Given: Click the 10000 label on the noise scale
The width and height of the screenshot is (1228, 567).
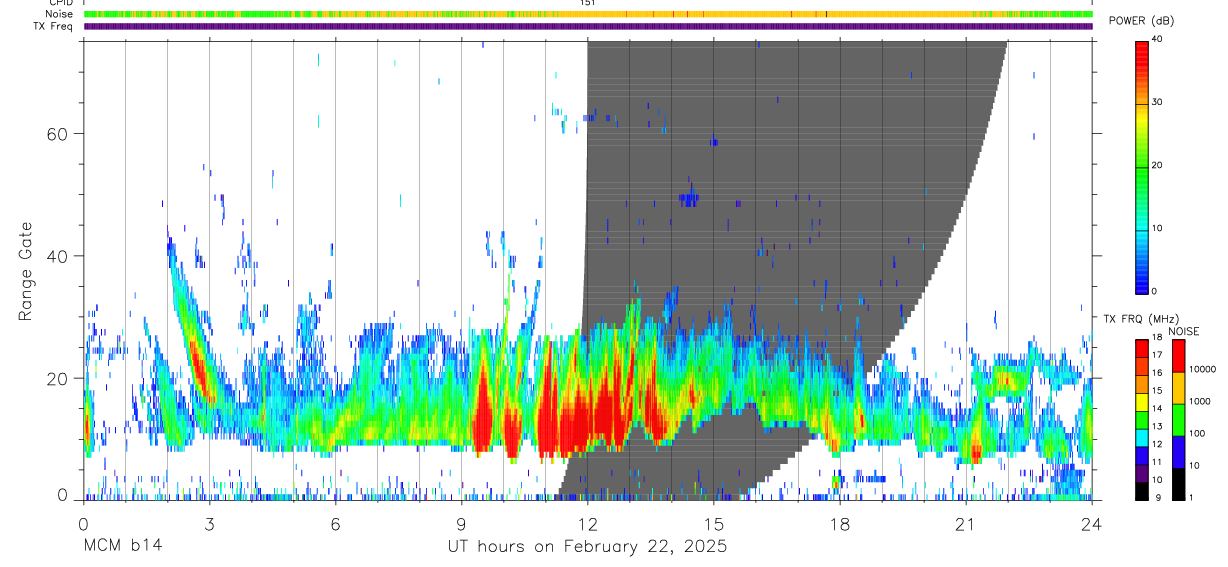Looking at the screenshot, I should (x=1204, y=369).
